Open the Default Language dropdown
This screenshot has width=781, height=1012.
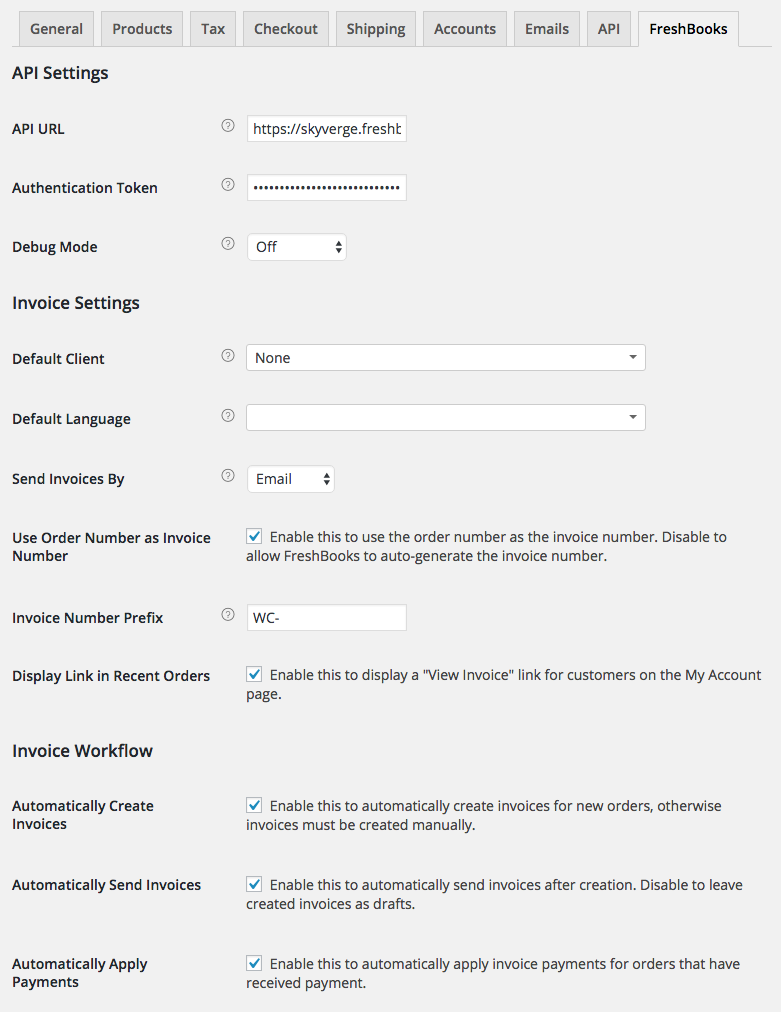coord(445,418)
